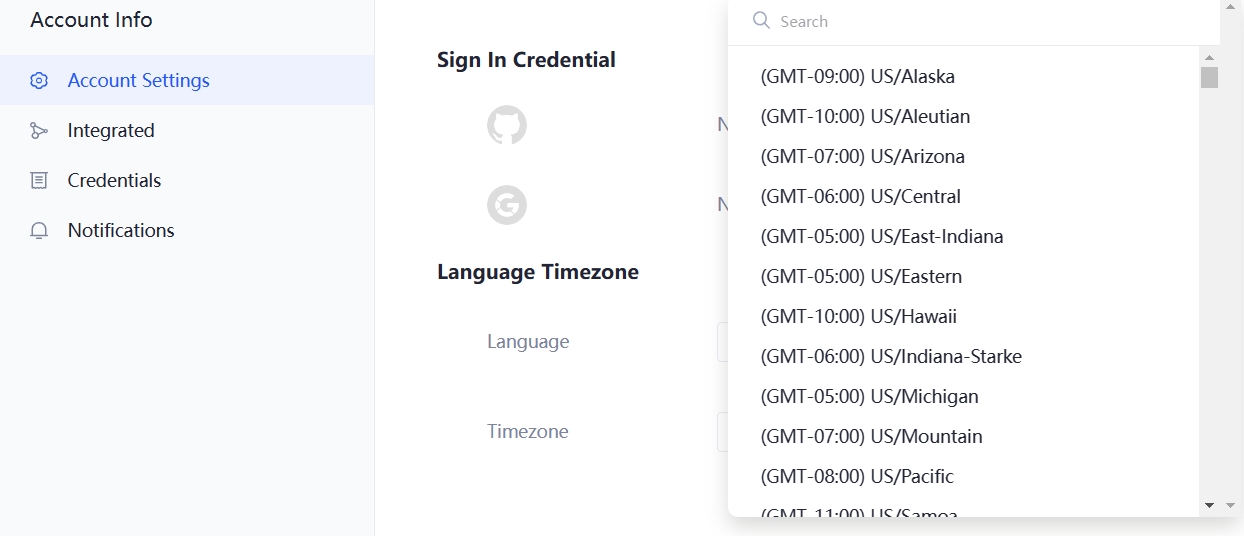Click the scrollbar up arrow
Screen dimensions: 1244x536
point(1209,58)
